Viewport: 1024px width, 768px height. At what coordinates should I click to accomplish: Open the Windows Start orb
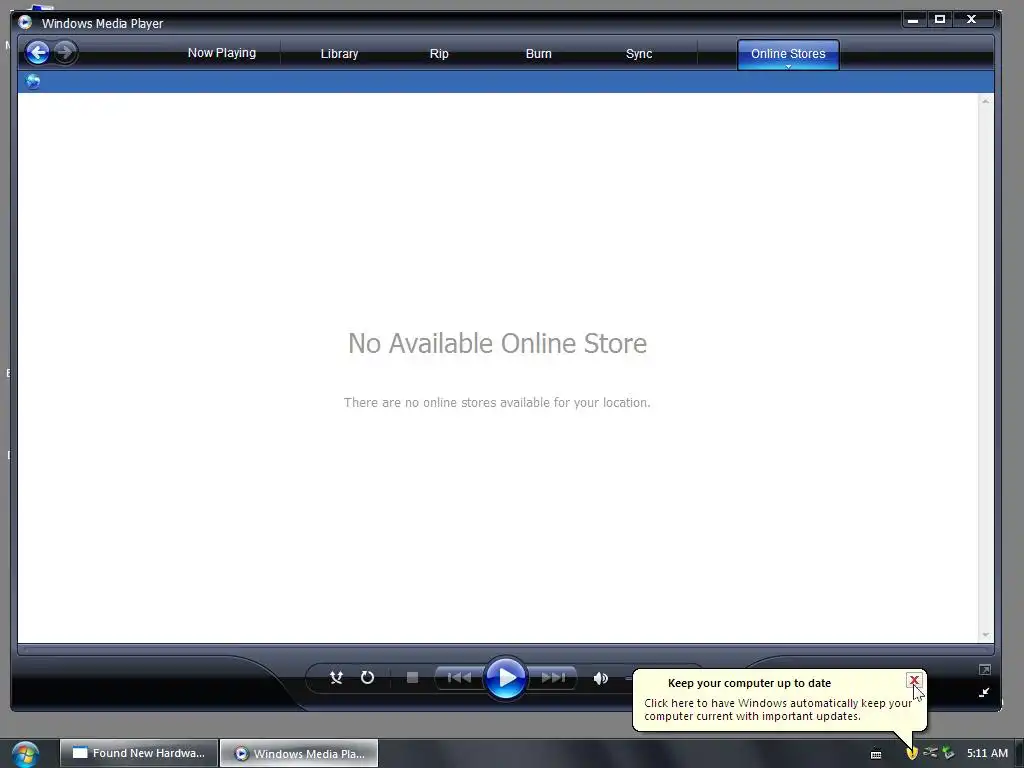25,754
